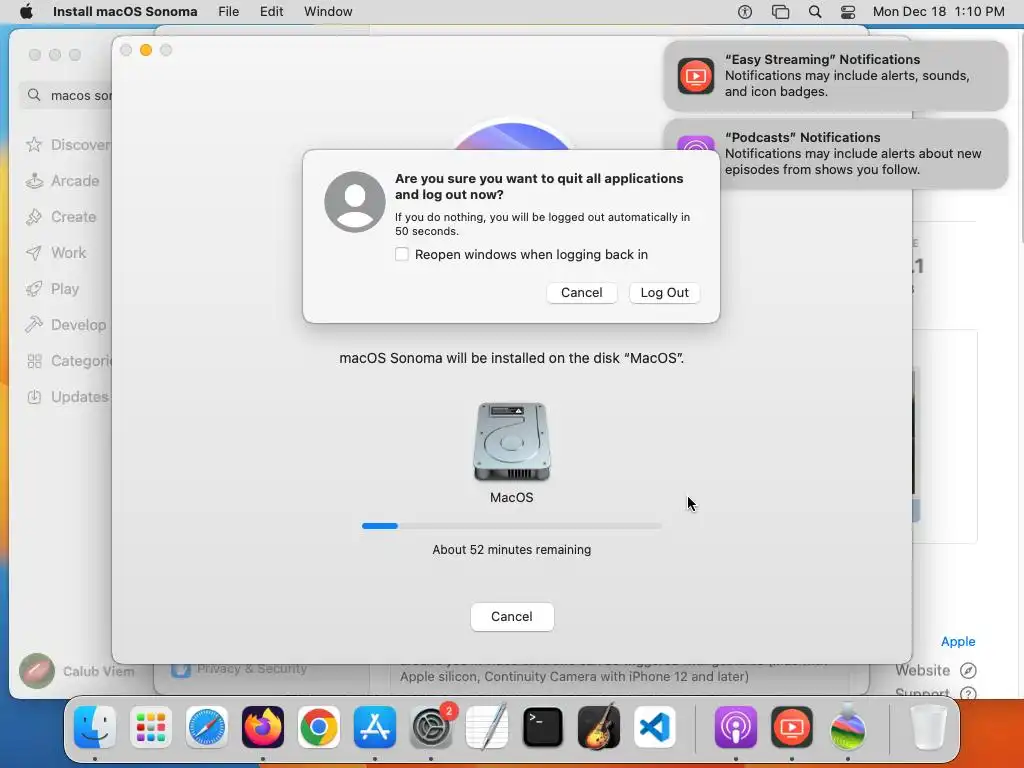The height and width of the screenshot is (768, 1024).
Task: Select Develop in App Store sidebar
Action: (x=65, y=325)
